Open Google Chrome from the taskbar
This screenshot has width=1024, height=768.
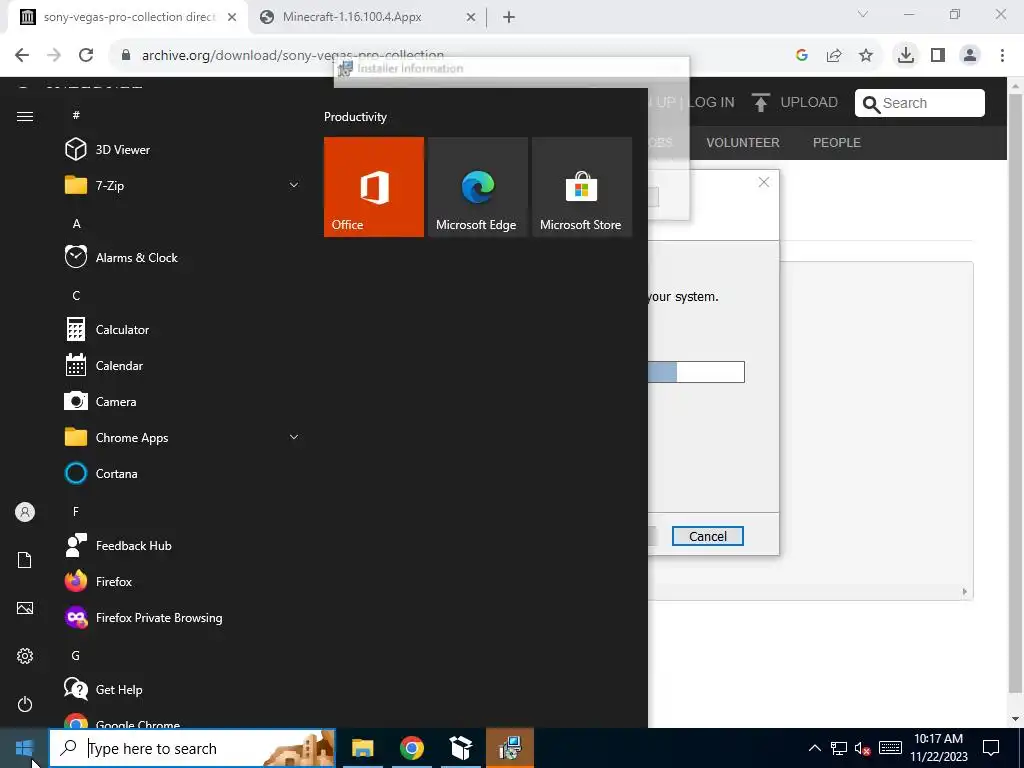tap(411, 748)
